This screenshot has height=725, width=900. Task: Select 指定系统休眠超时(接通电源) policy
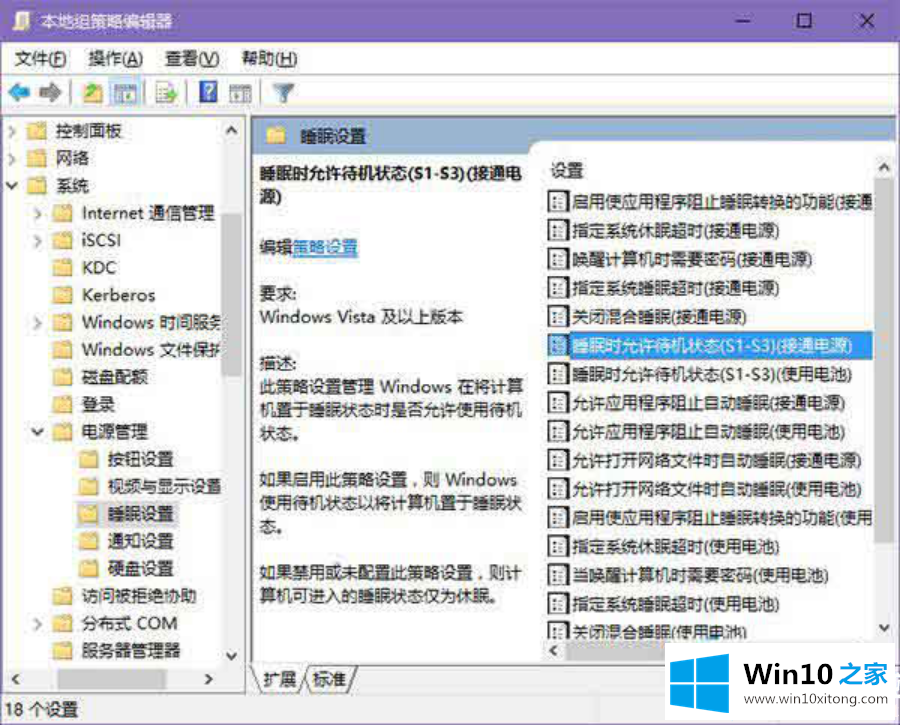point(664,230)
